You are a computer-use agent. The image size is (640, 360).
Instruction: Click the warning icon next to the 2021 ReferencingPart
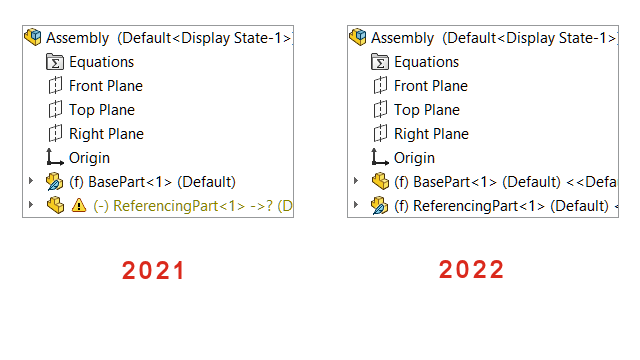79,205
